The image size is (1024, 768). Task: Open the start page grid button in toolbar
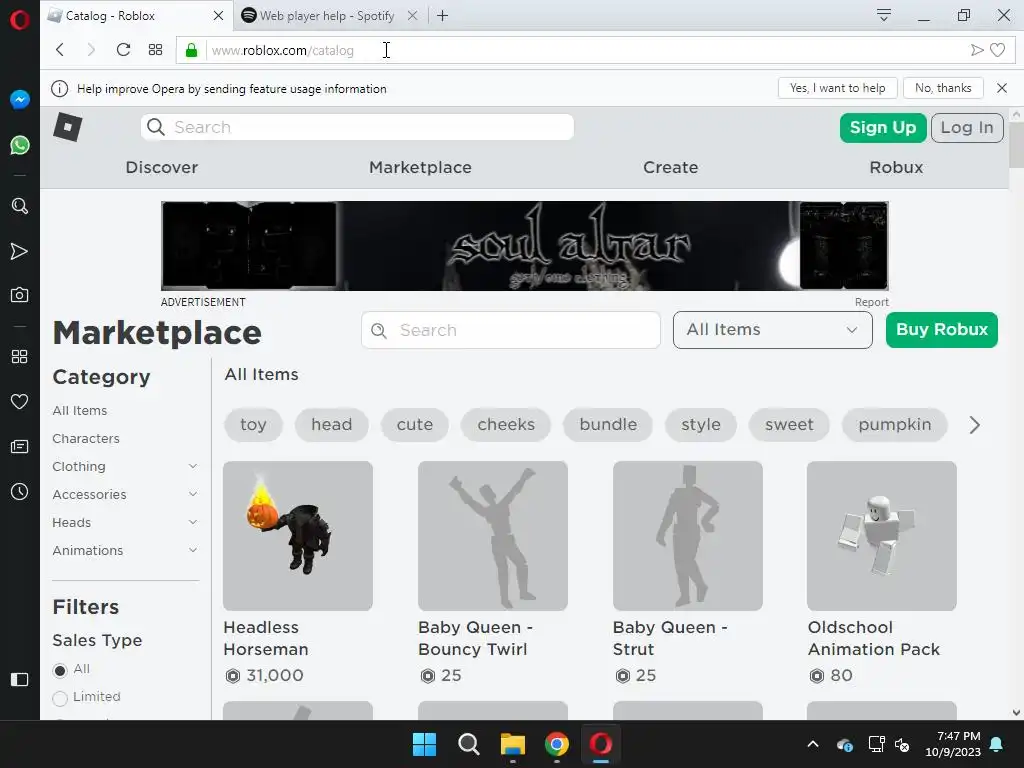tap(155, 50)
